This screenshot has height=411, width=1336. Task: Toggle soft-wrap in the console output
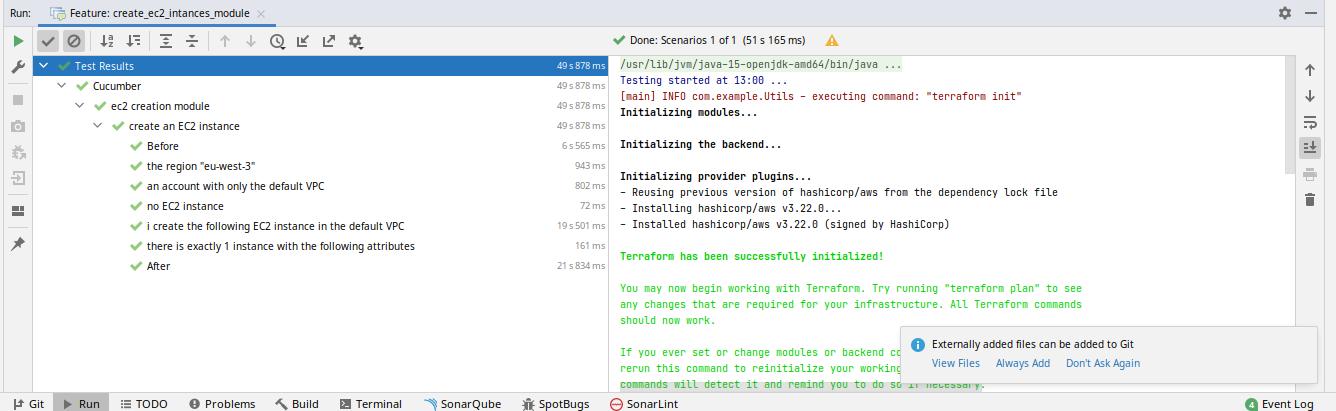click(x=1310, y=122)
